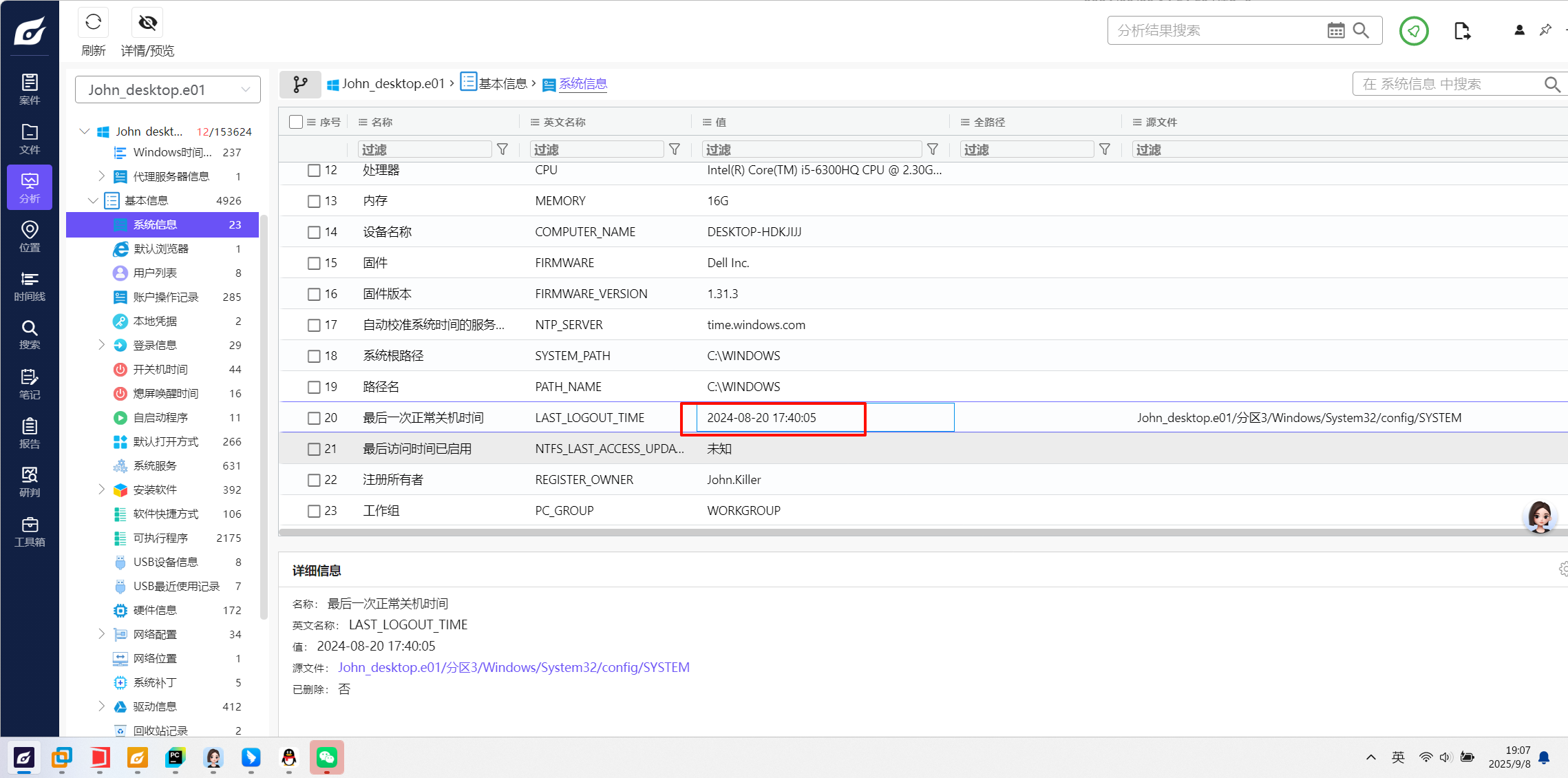
Task: Open the SYSTEM source file link in details
Action: pyautogui.click(x=513, y=667)
